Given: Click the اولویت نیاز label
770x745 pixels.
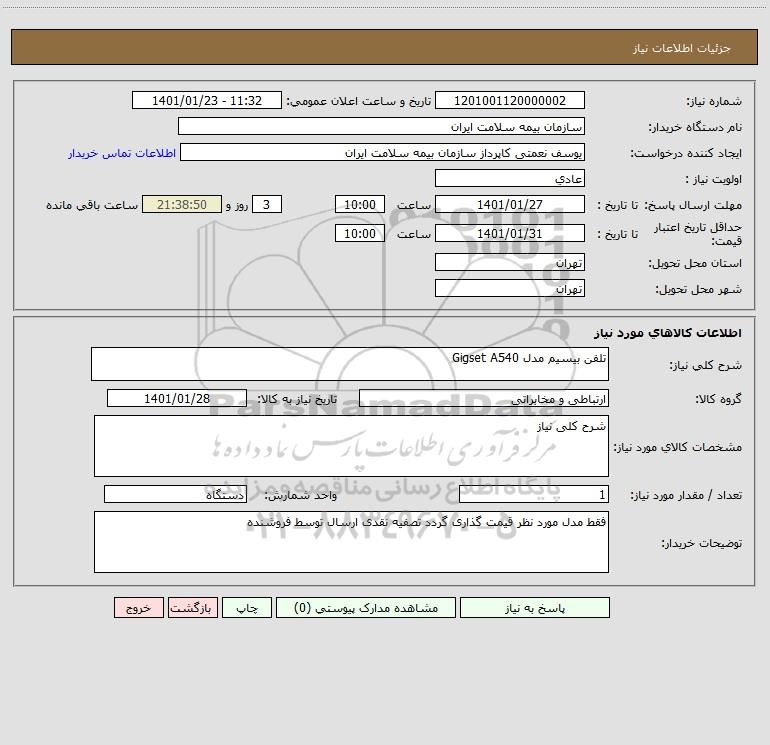Looking at the screenshot, I should (x=714, y=179).
